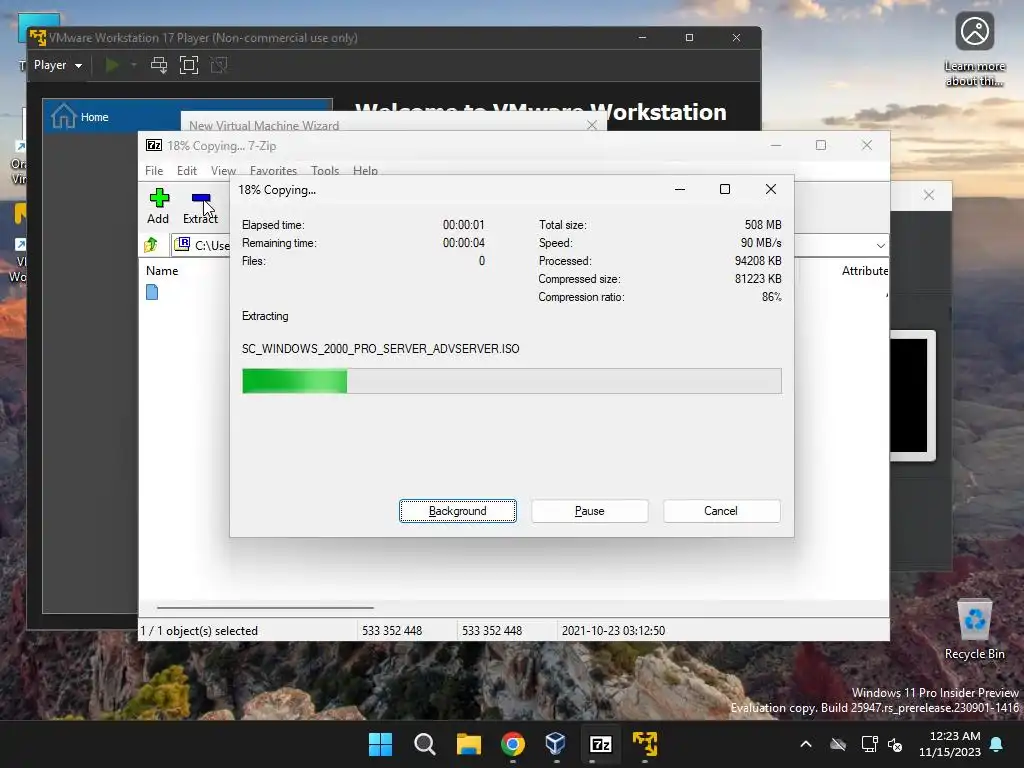The image size is (1024, 768).
Task: Click the 7-Zip address path field
Action: pos(202,245)
